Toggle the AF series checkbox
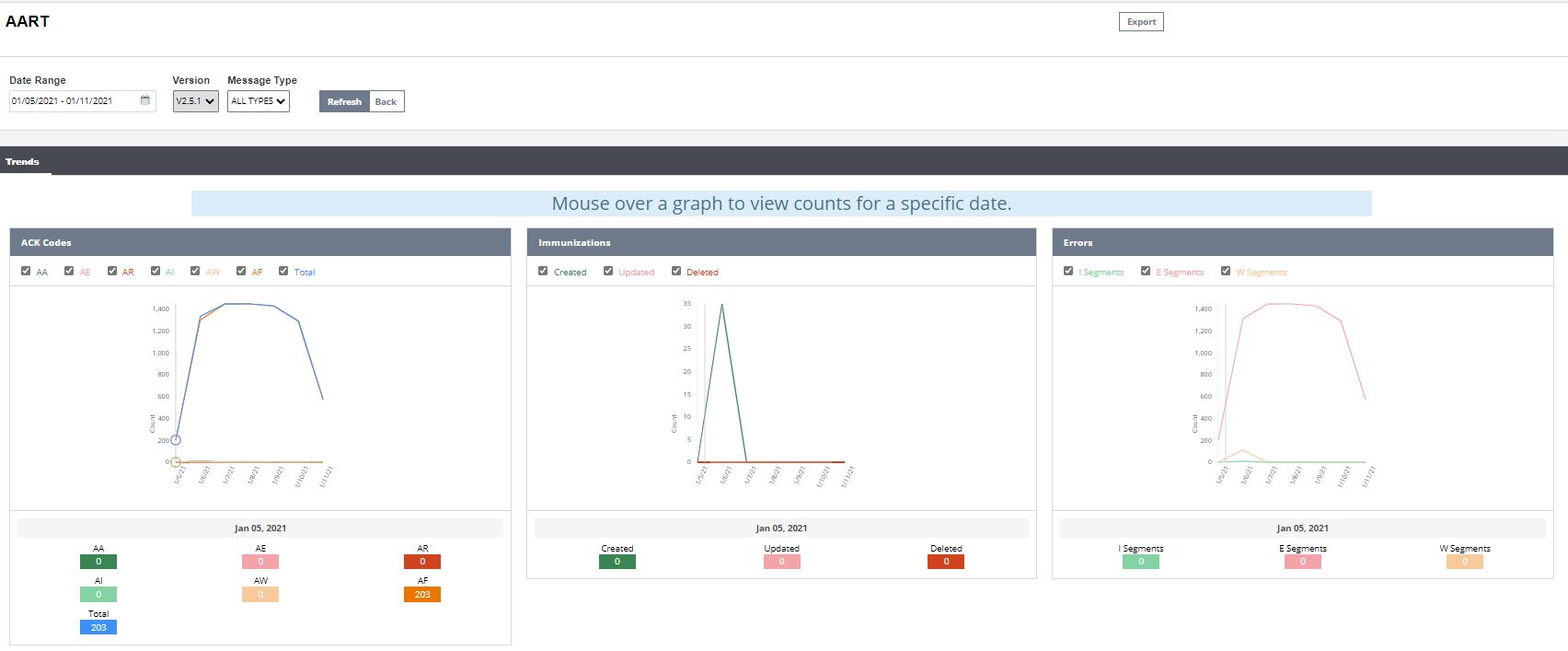 (241, 271)
